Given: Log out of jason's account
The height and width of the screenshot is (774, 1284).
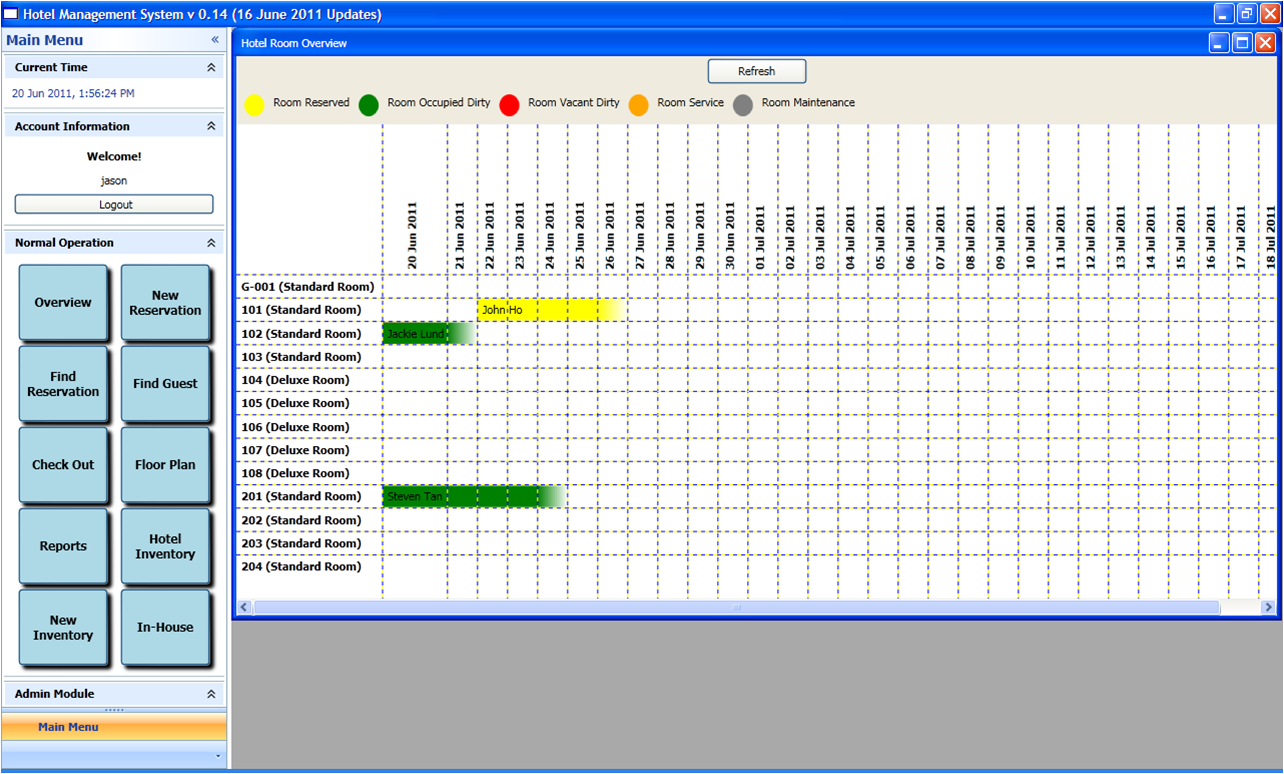Looking at the screenshot, I should [114, 204].
